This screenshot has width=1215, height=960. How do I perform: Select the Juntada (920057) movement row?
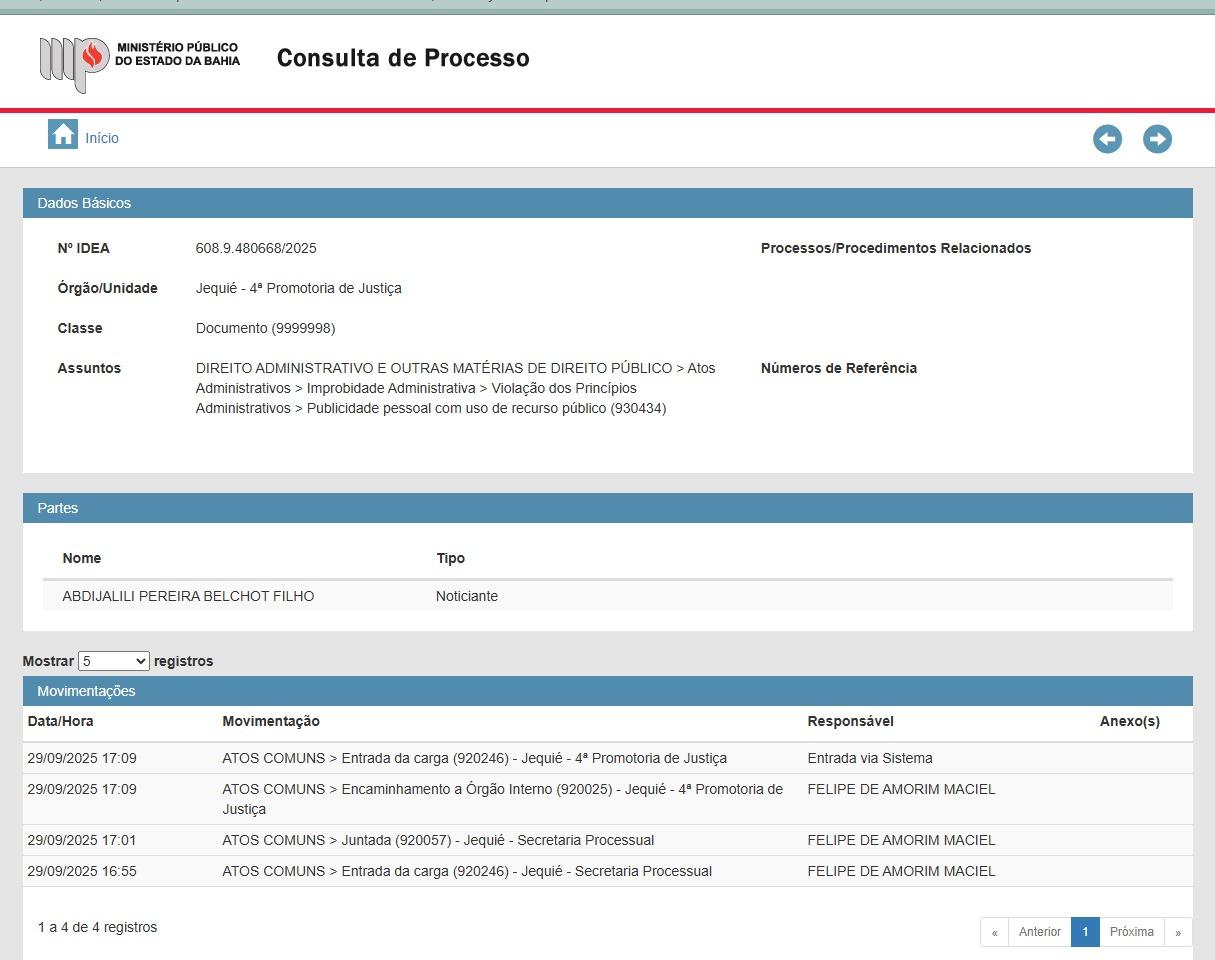point(608,840)
